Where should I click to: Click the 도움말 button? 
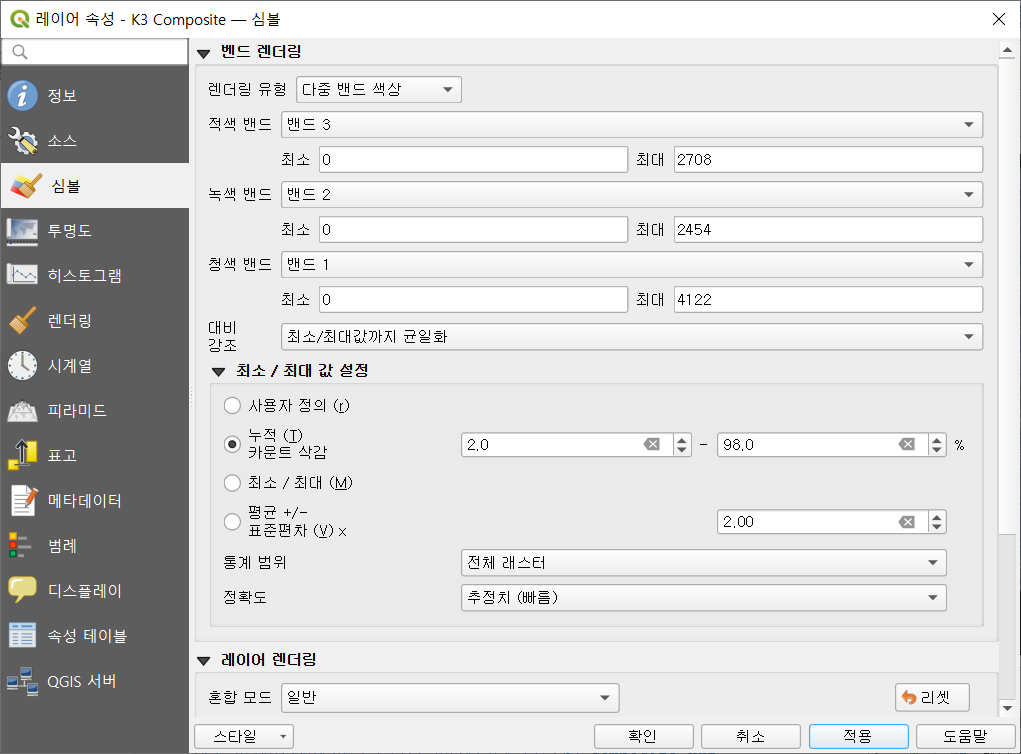coord(966,736)
